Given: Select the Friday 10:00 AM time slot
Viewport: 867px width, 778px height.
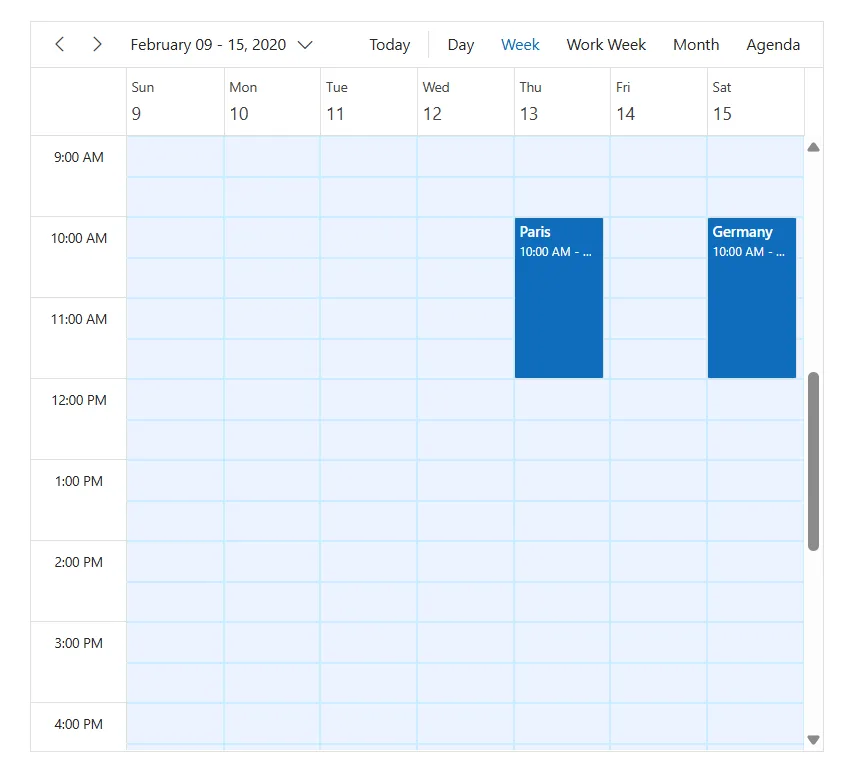Looking at the screenshot, I should tap(659, 237).
